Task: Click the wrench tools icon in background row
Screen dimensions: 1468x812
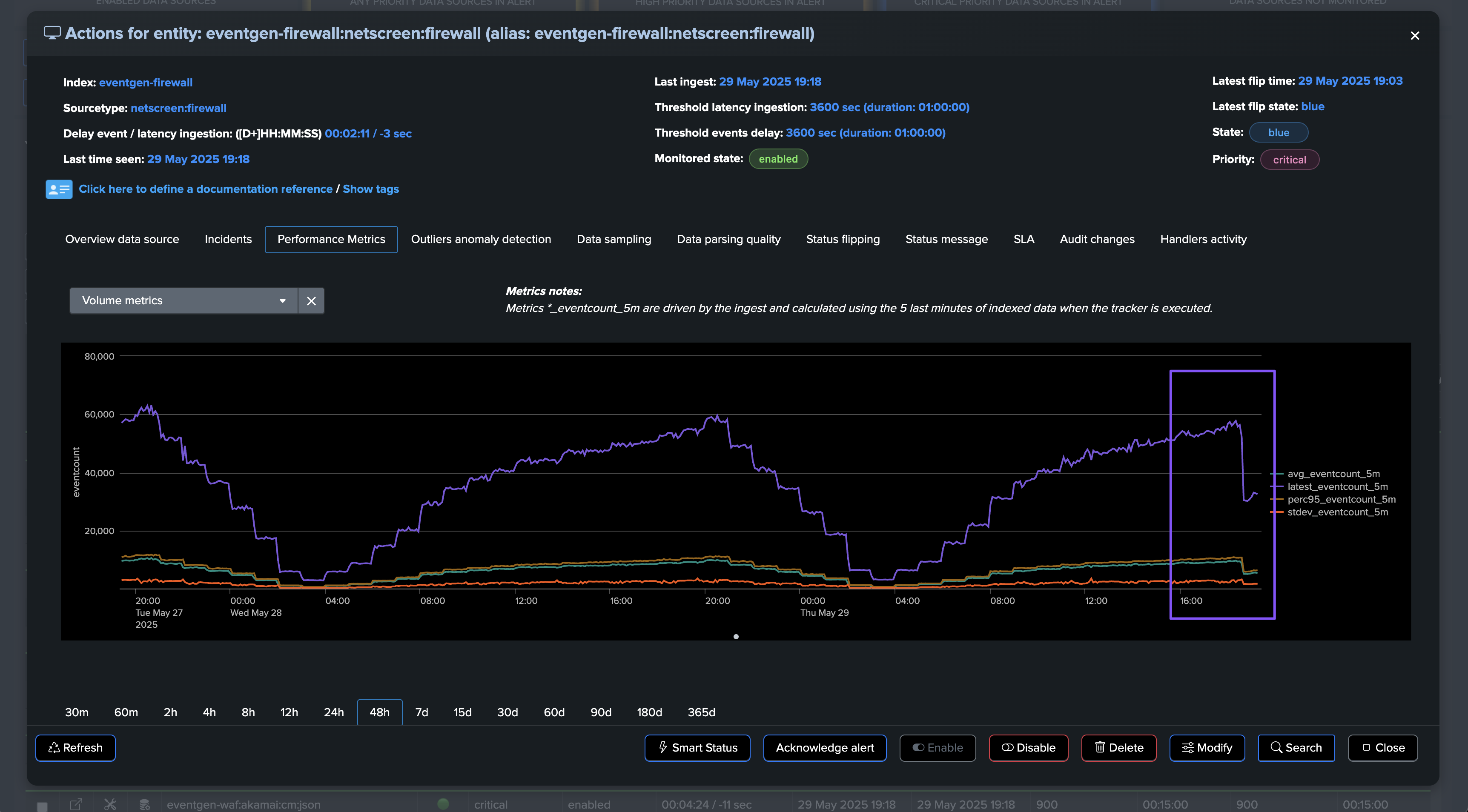Action: pos(110,804)
